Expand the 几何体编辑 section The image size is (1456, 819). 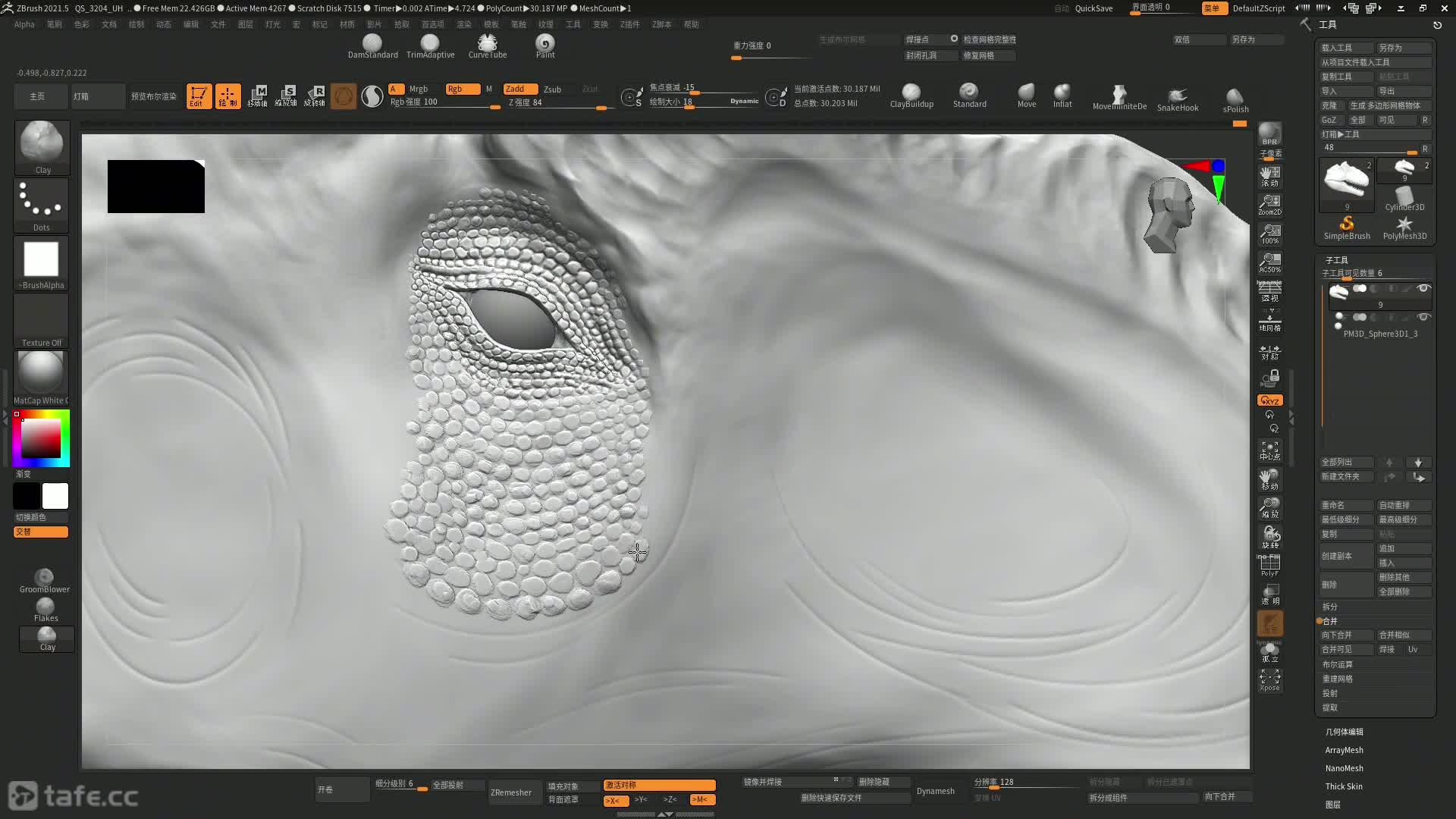[x=1344, y=732]
